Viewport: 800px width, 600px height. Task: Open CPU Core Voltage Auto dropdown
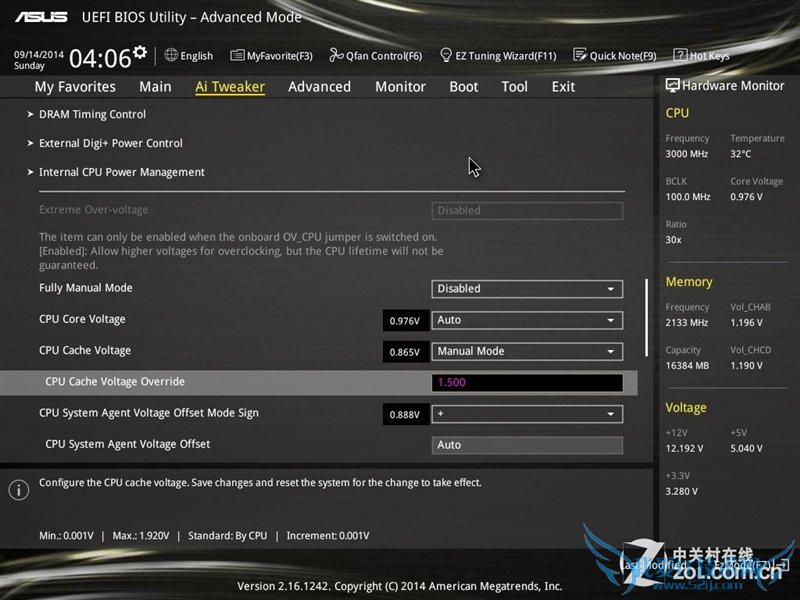[527, 320]
